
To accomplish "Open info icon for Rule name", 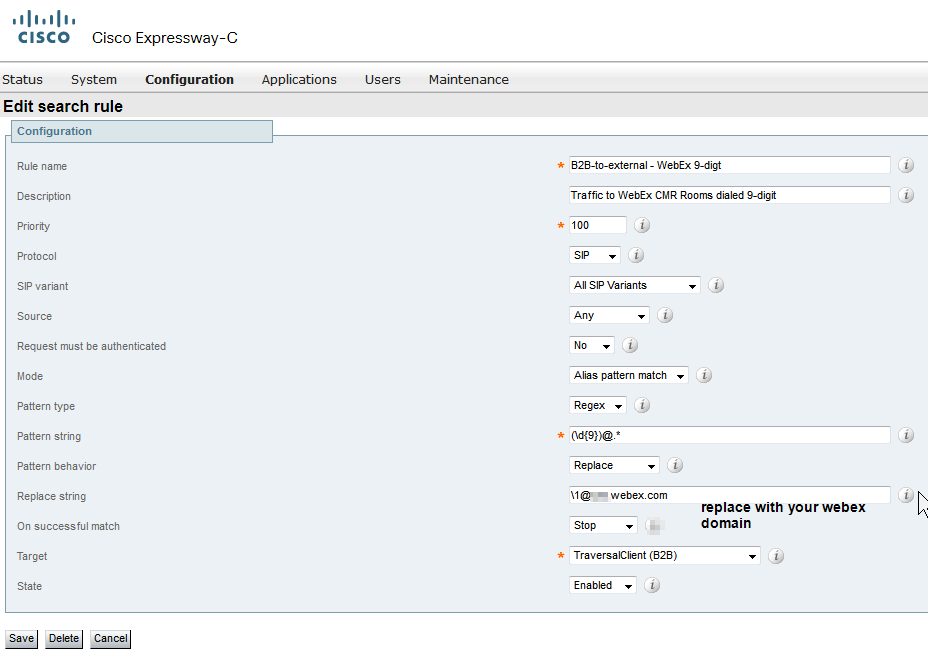I will [x=906, y=165].
